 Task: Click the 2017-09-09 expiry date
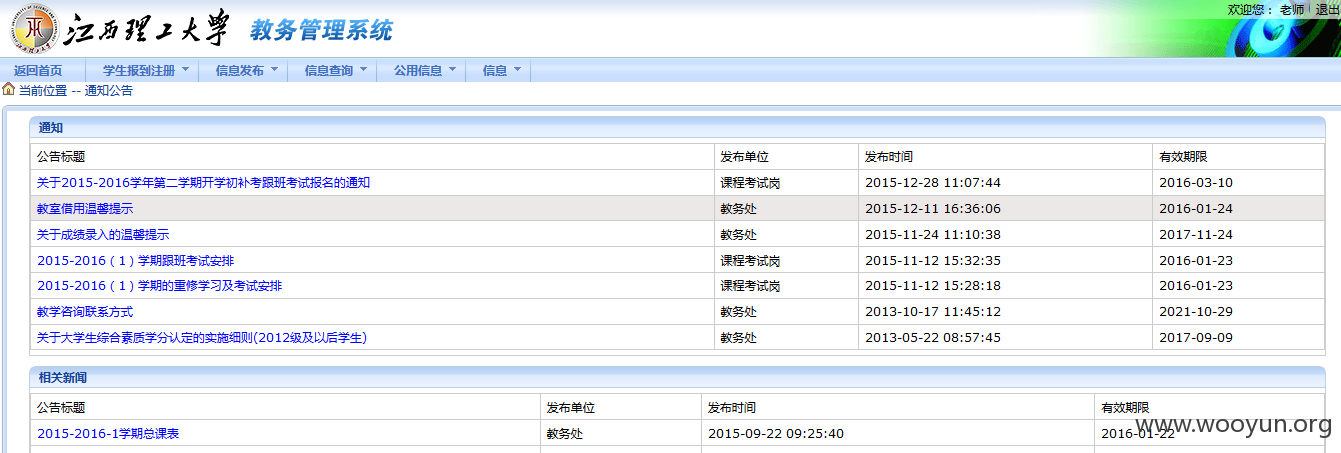tap(1196, 339)
